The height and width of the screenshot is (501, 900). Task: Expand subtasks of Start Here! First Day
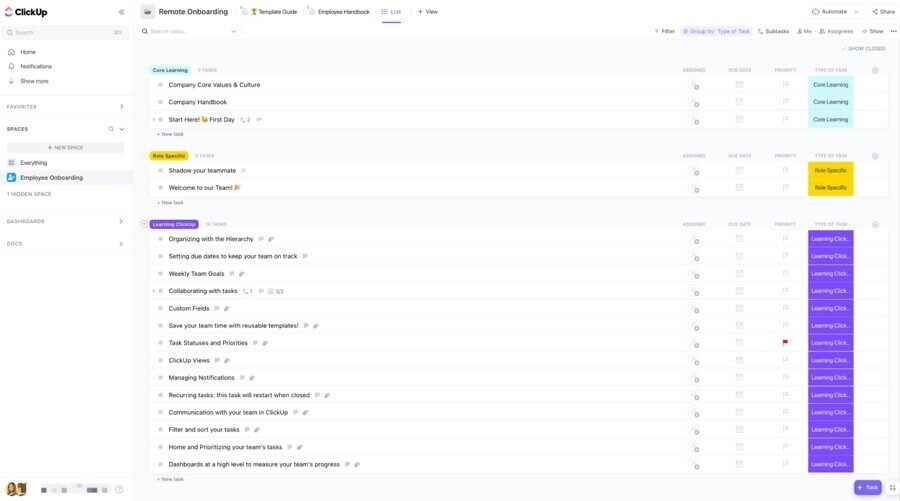pyautogui.click(x=153, y=120)
